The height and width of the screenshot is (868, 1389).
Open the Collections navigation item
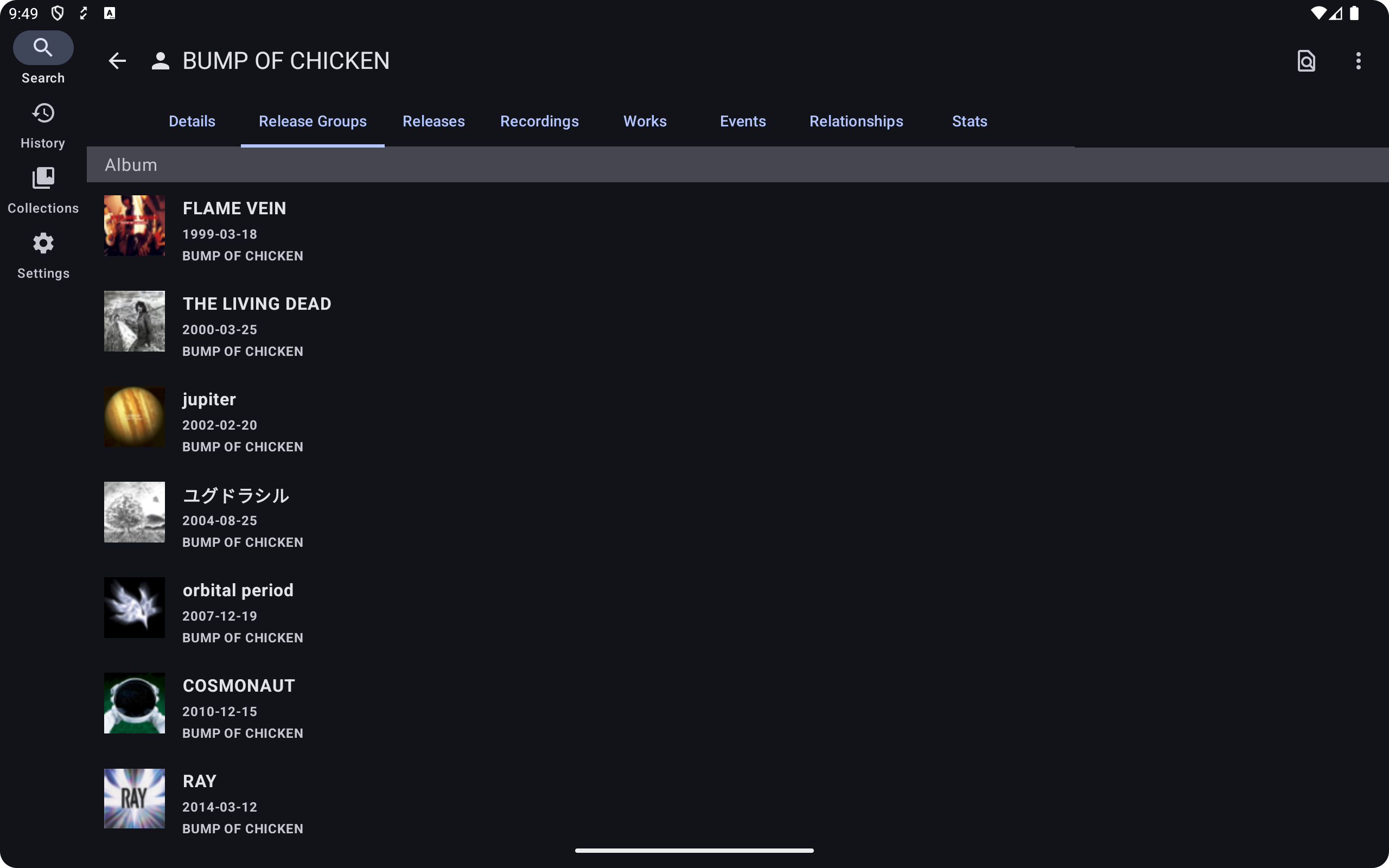pos(43,190)
